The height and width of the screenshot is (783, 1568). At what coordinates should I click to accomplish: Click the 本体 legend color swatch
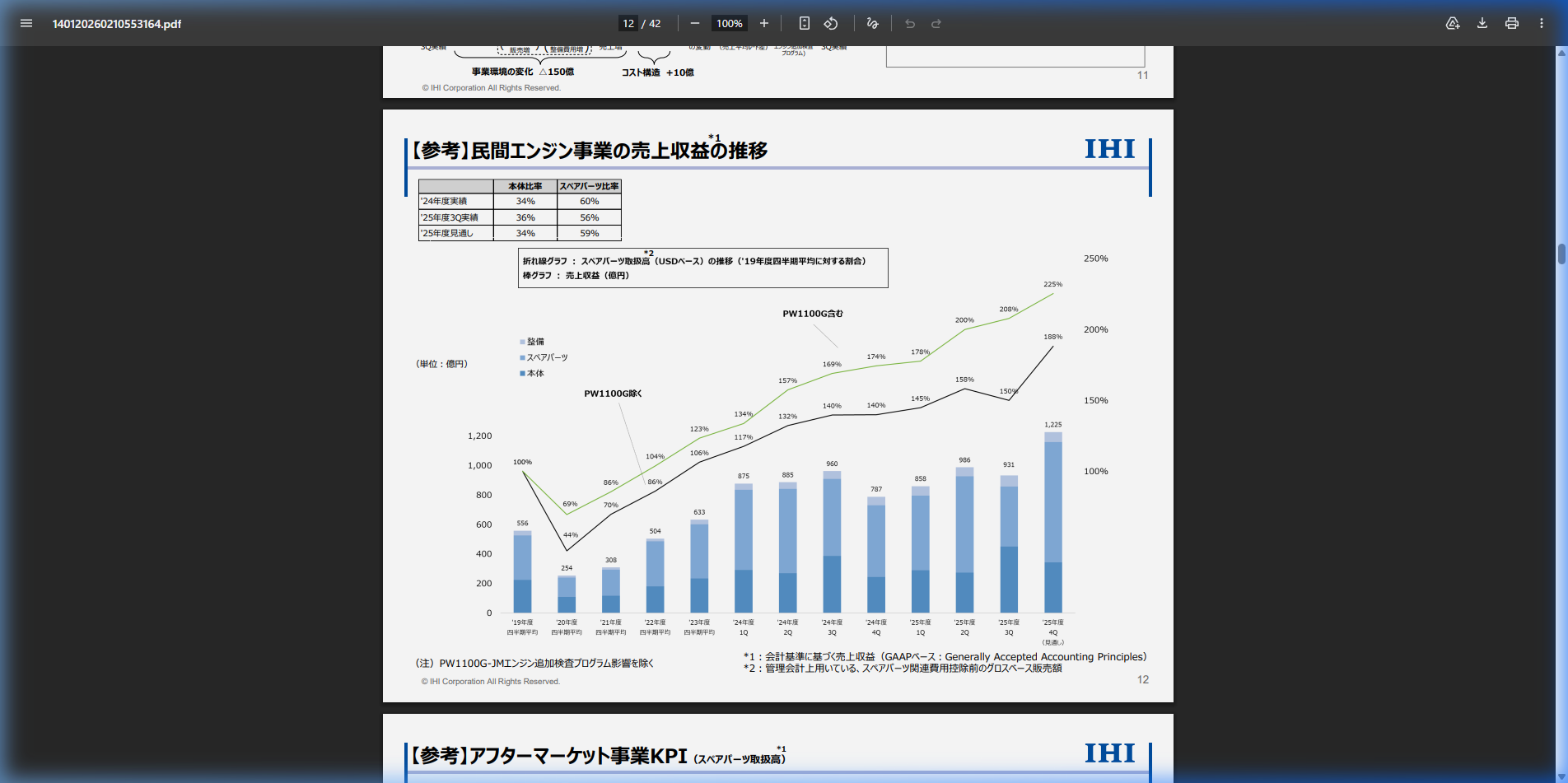(x=522, y=374)
